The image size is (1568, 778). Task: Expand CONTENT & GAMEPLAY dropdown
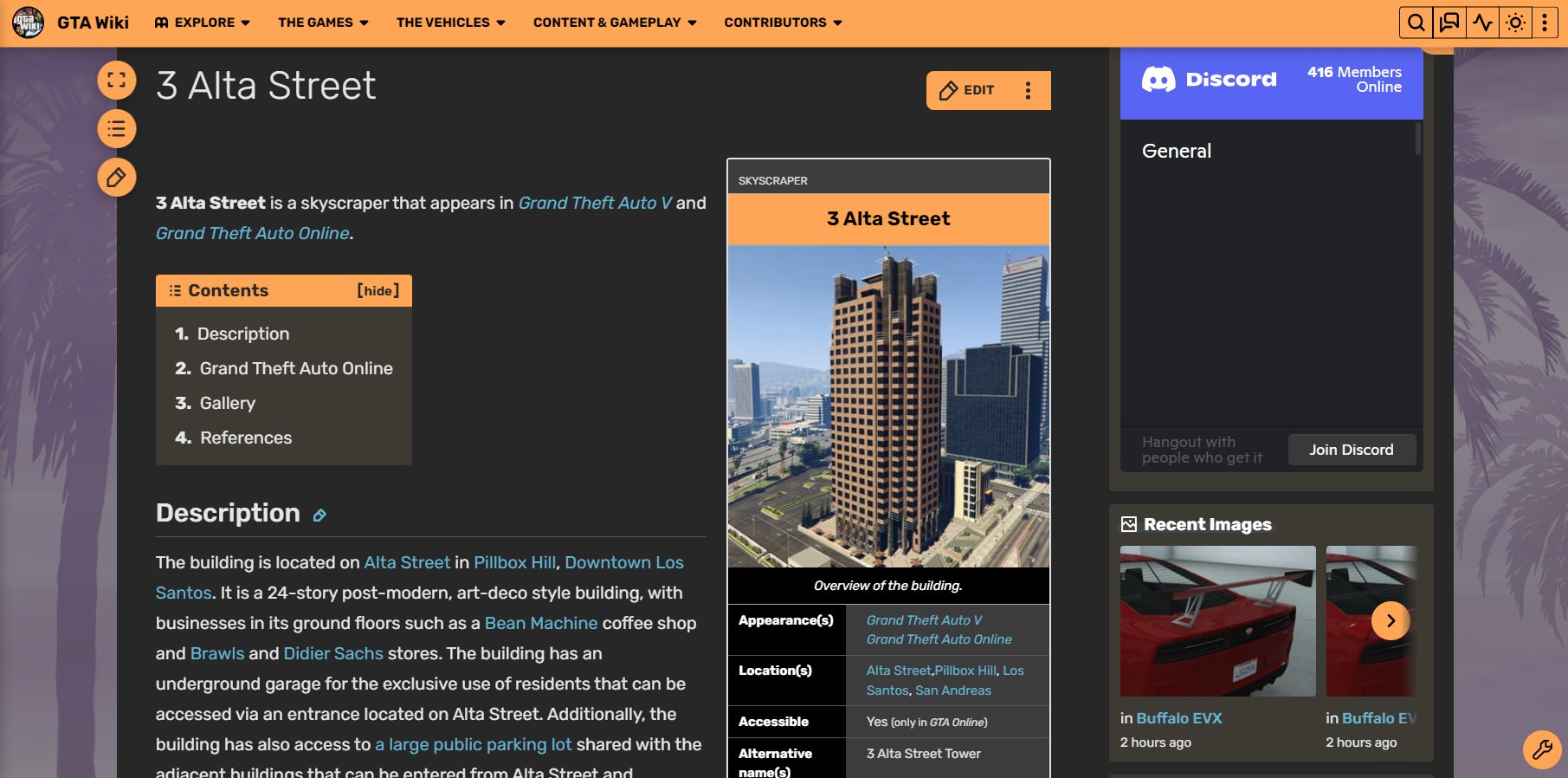[x=615, y=23]
